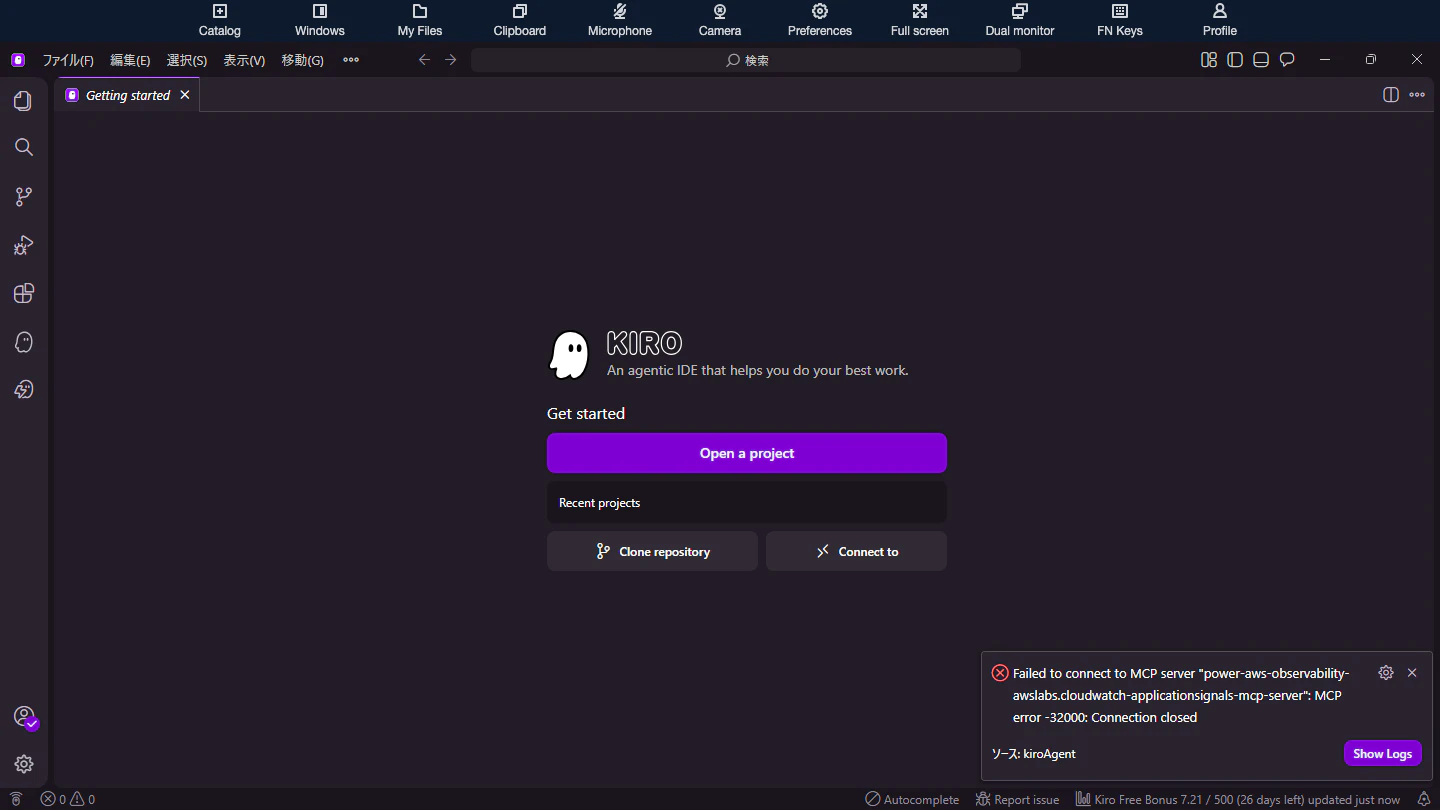Open the Manage gear in activity bar
This screenshot has width=1440, height=810.
tap(23, 764)
